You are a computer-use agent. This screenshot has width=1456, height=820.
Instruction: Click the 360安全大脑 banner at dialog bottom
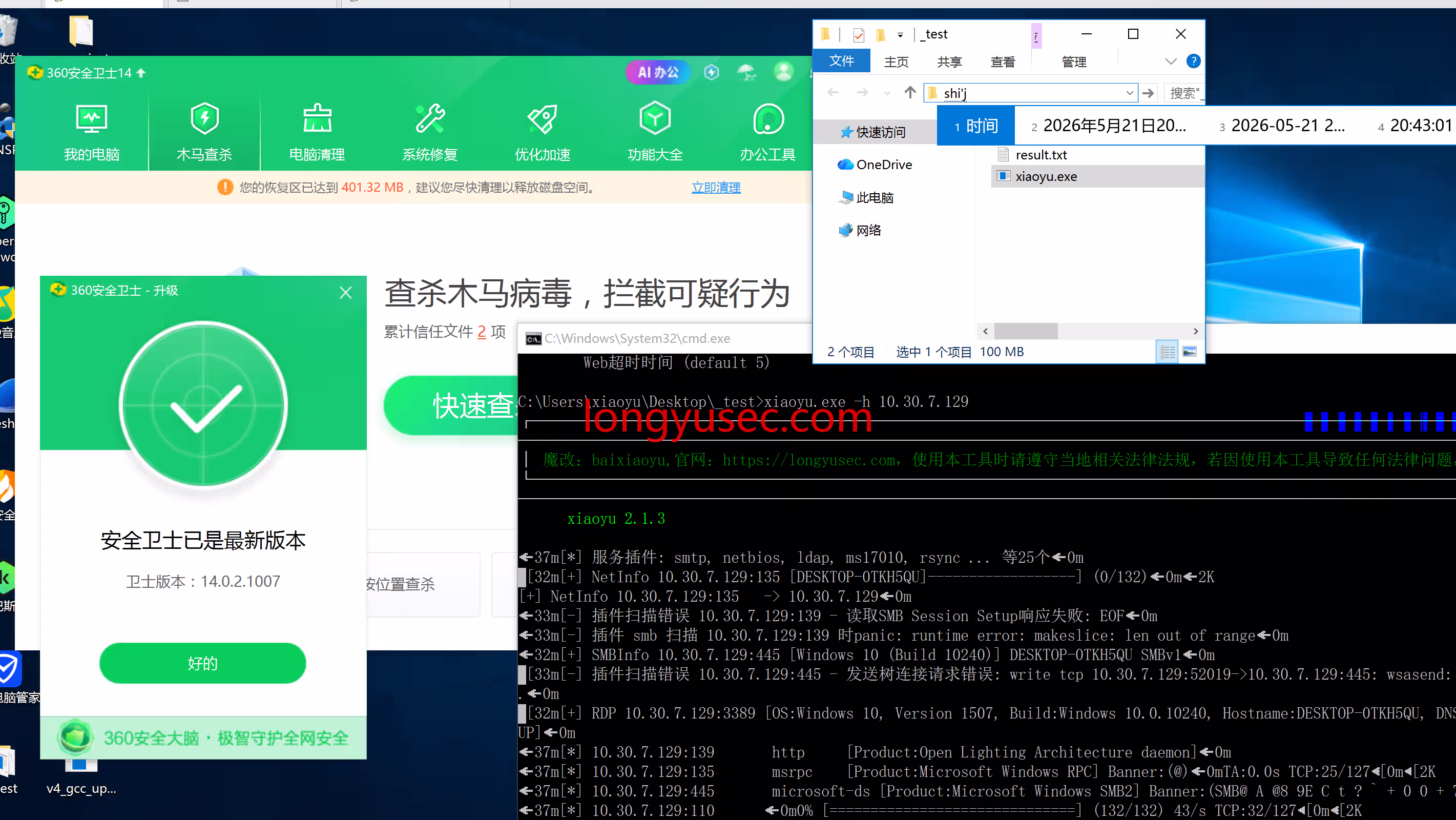pos(203,737)
